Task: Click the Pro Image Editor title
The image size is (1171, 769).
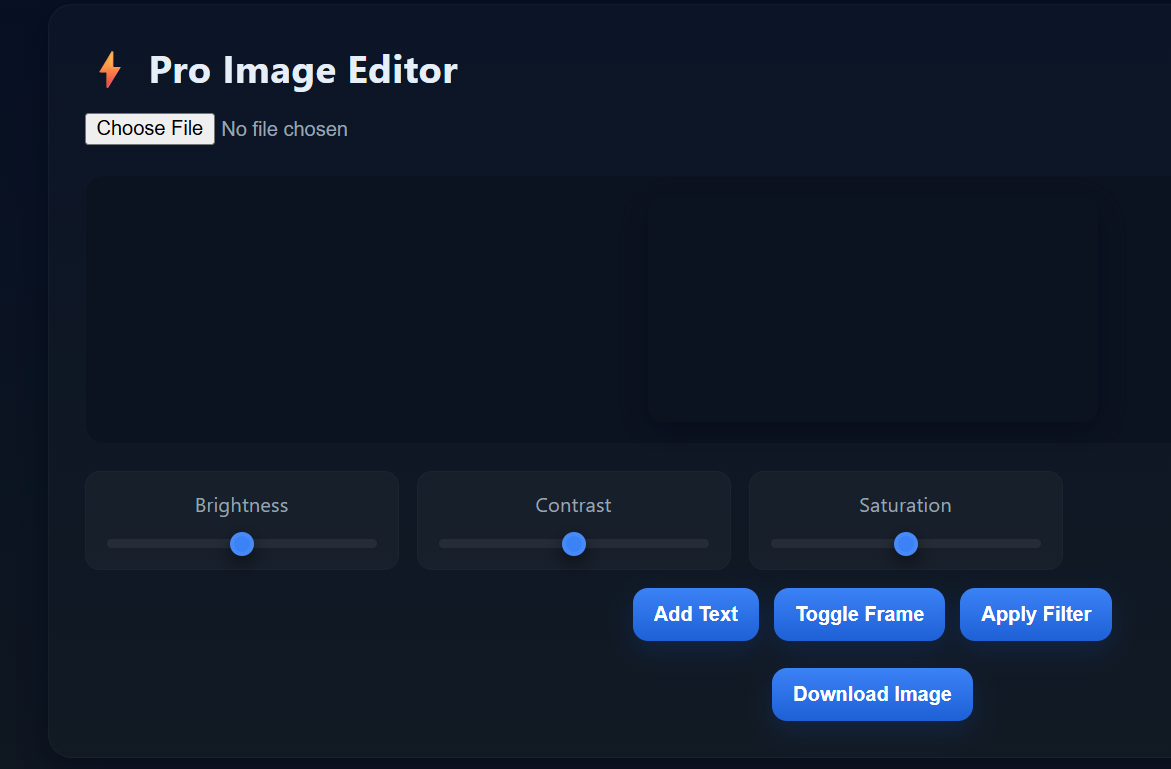Action: pyautogui.click(x=302, y=70)
